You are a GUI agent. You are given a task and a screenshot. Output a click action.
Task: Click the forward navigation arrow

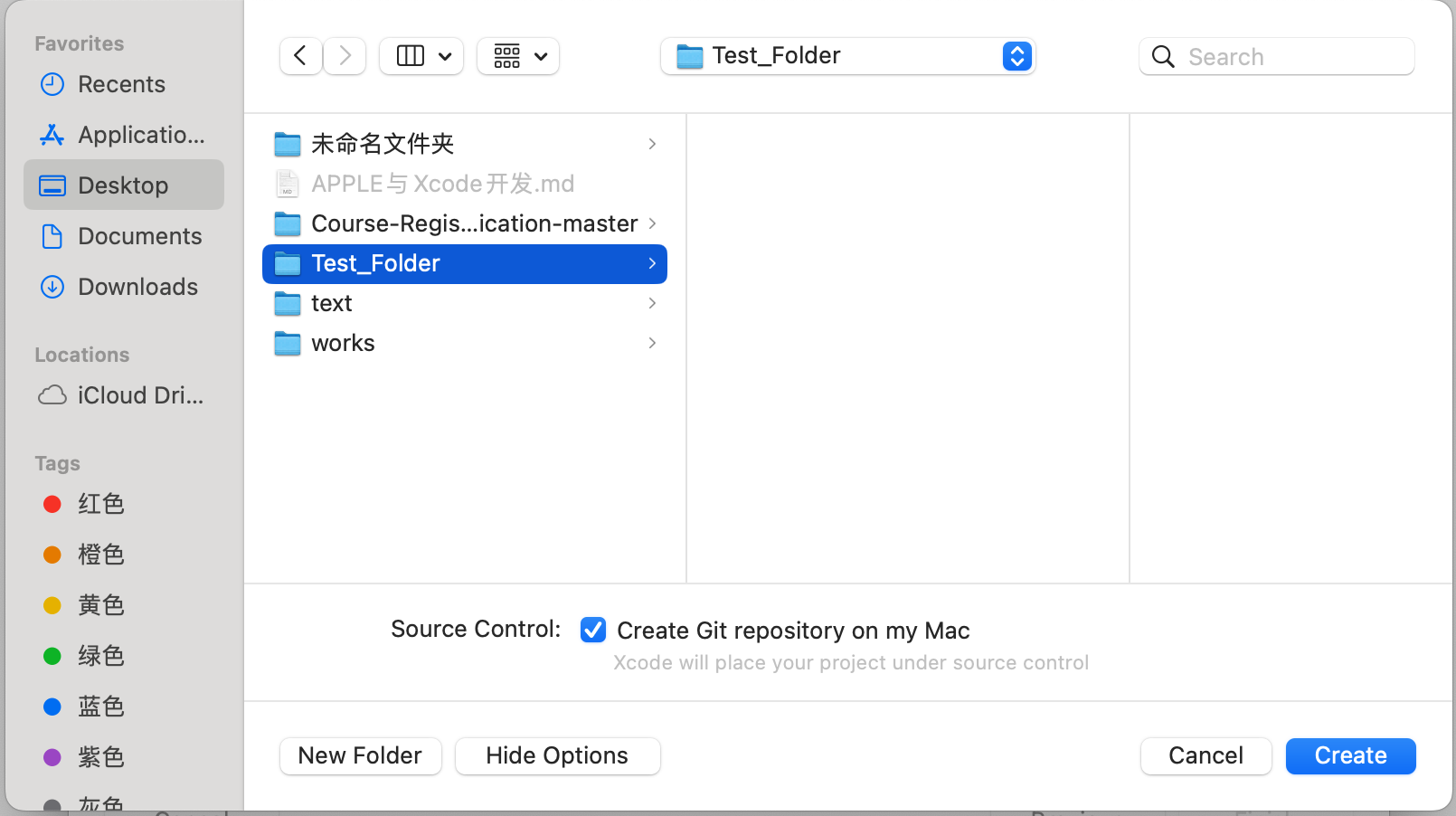coord(345,56)
